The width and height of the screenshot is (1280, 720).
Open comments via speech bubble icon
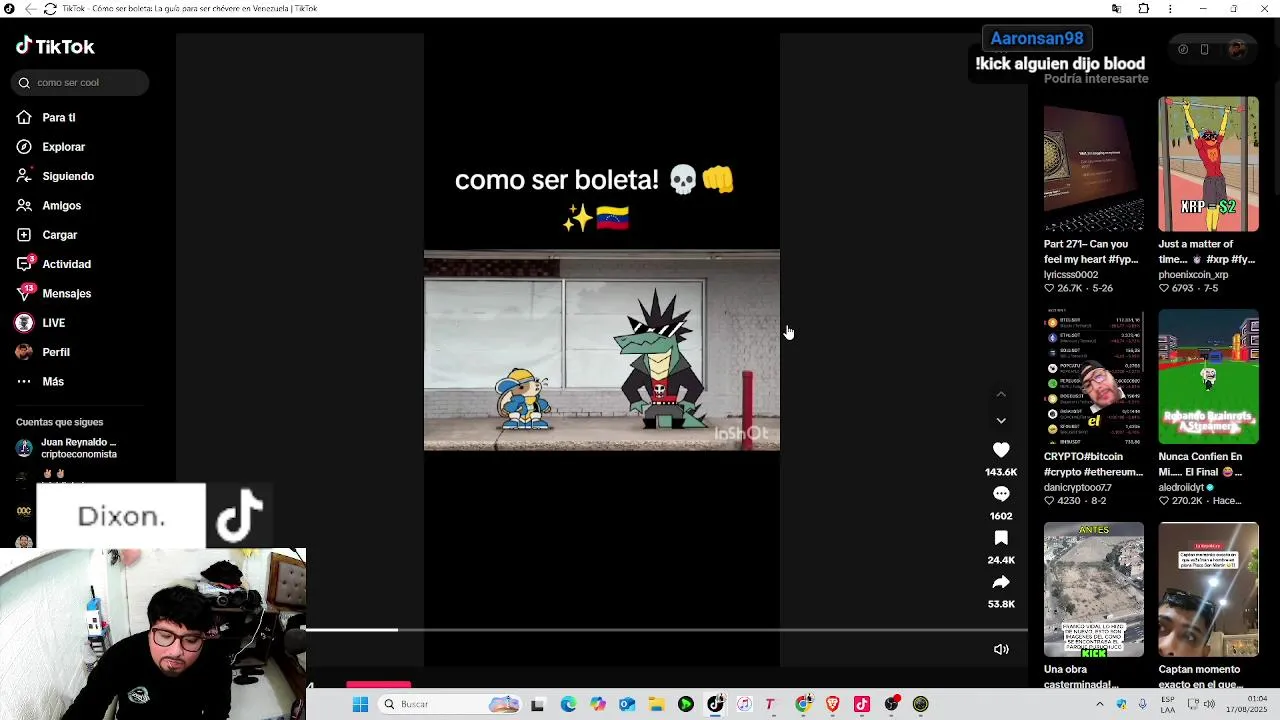[1001, 494]
